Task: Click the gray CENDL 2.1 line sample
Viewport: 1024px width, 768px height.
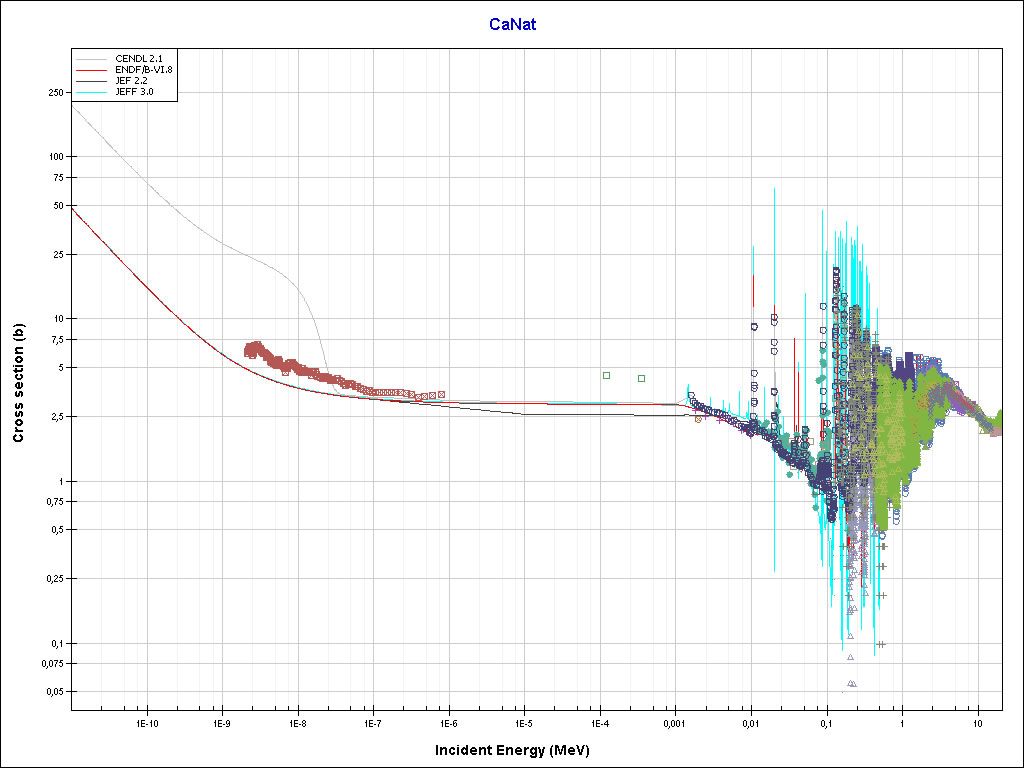Action: [93, 58]
